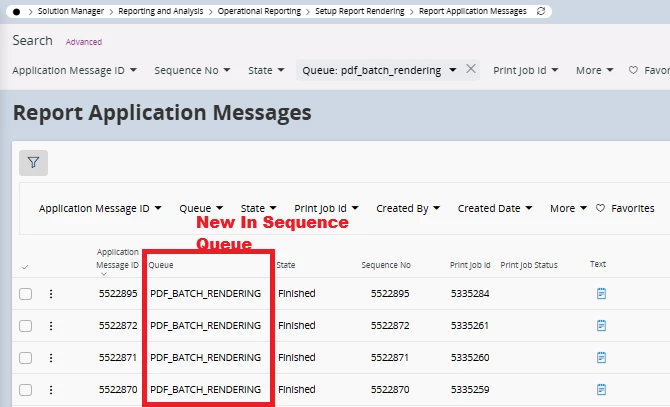Expand Print Job Id dropdown in table filter bar
Viewport: 670px width, 407px height.
point(326,208)
